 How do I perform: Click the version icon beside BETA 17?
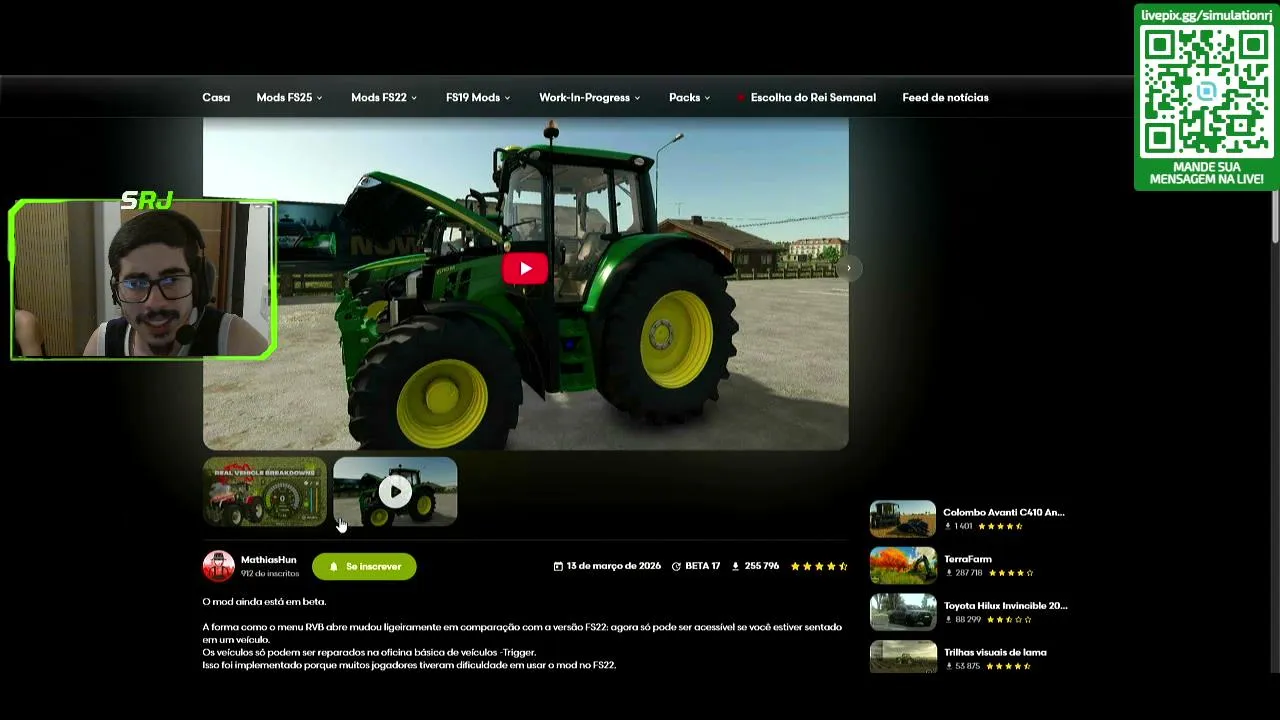coord(676,566)
